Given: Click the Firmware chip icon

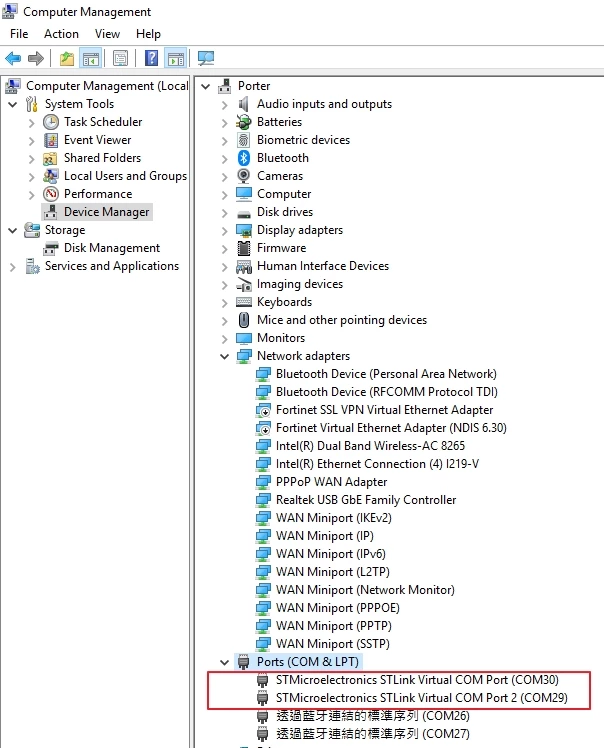Looking at the screenshot, I should point(244,248).
